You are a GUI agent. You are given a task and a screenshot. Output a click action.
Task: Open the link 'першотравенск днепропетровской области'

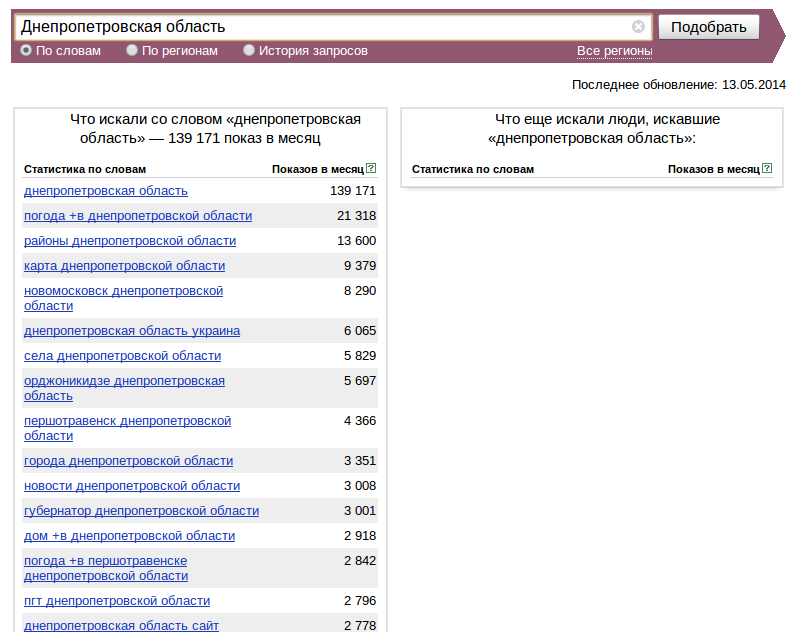128,428
